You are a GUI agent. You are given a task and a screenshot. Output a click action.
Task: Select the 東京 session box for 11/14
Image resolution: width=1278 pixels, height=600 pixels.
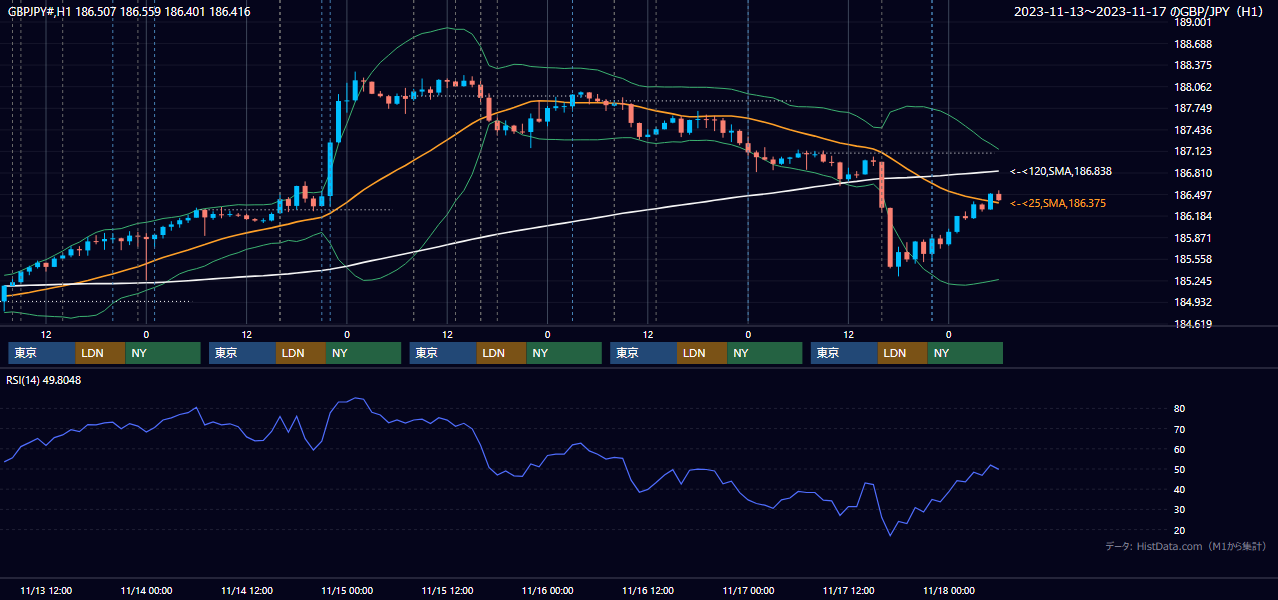[243, 353]
